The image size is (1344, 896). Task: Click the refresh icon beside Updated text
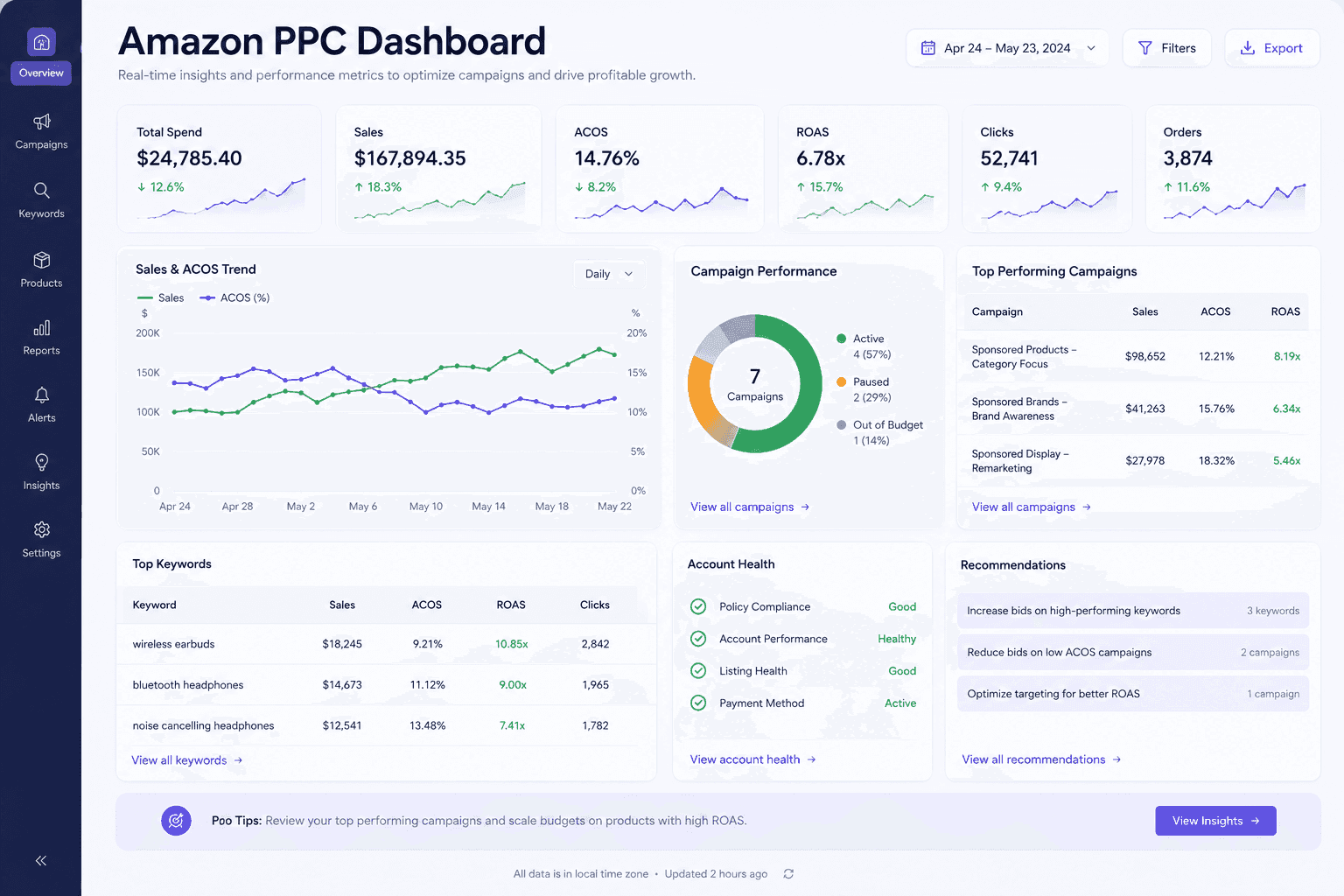[x=788, y=874]
